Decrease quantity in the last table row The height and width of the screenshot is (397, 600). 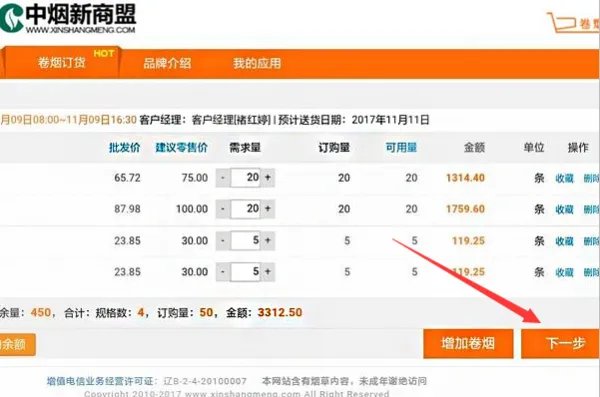tap(223, 272)
